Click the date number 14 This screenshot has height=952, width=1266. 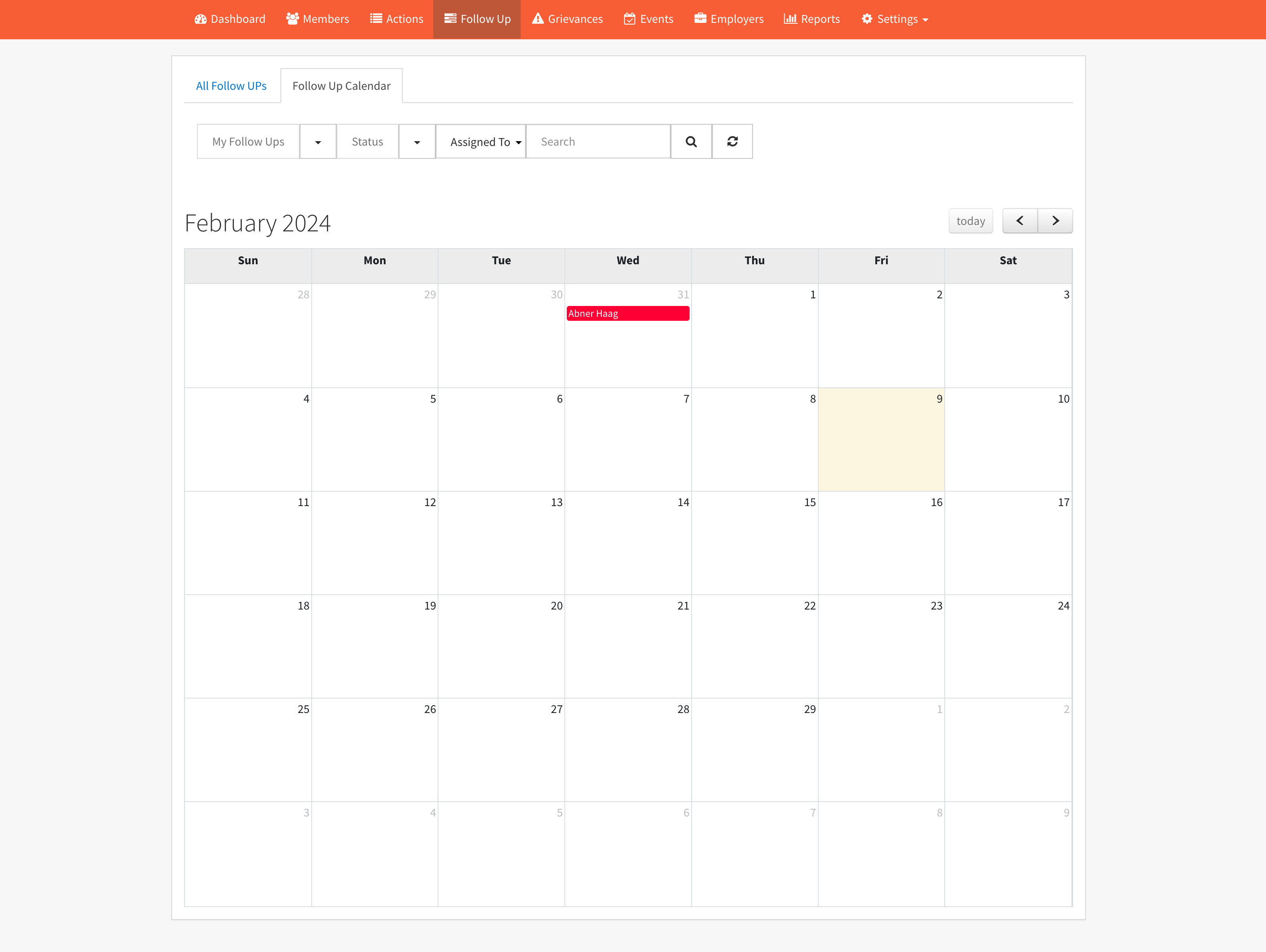pyautogui.click(x=684, y=502)
